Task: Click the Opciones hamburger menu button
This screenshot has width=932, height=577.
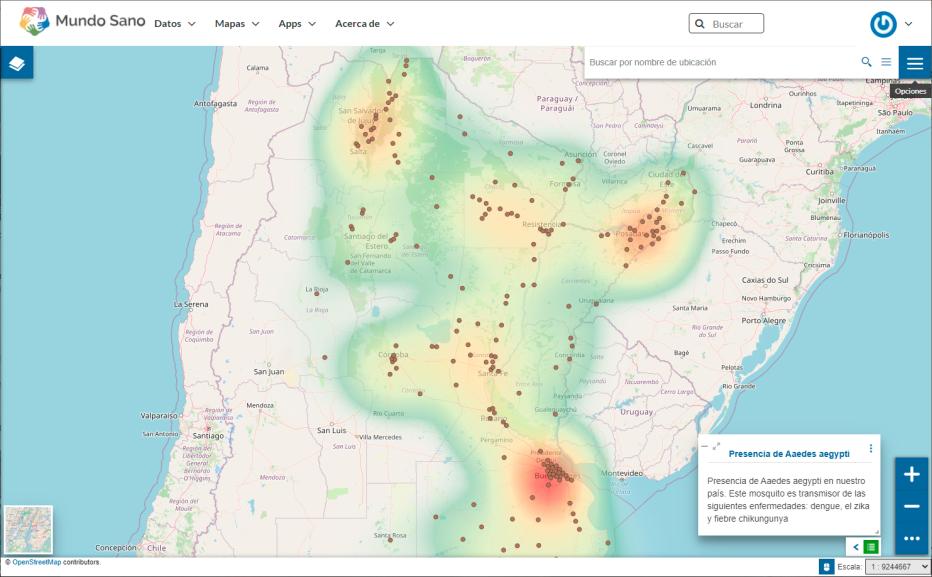Action: tap(914, 62)
